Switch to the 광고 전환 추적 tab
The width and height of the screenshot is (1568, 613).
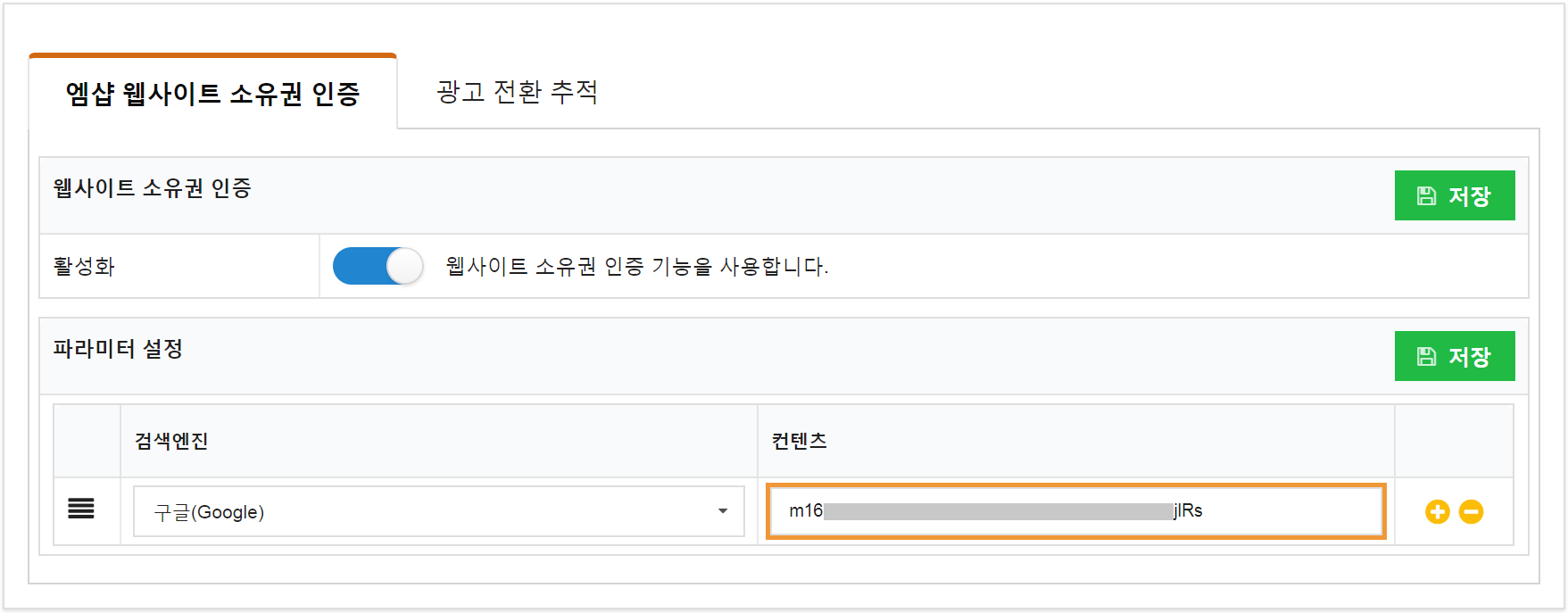[518, 91]
